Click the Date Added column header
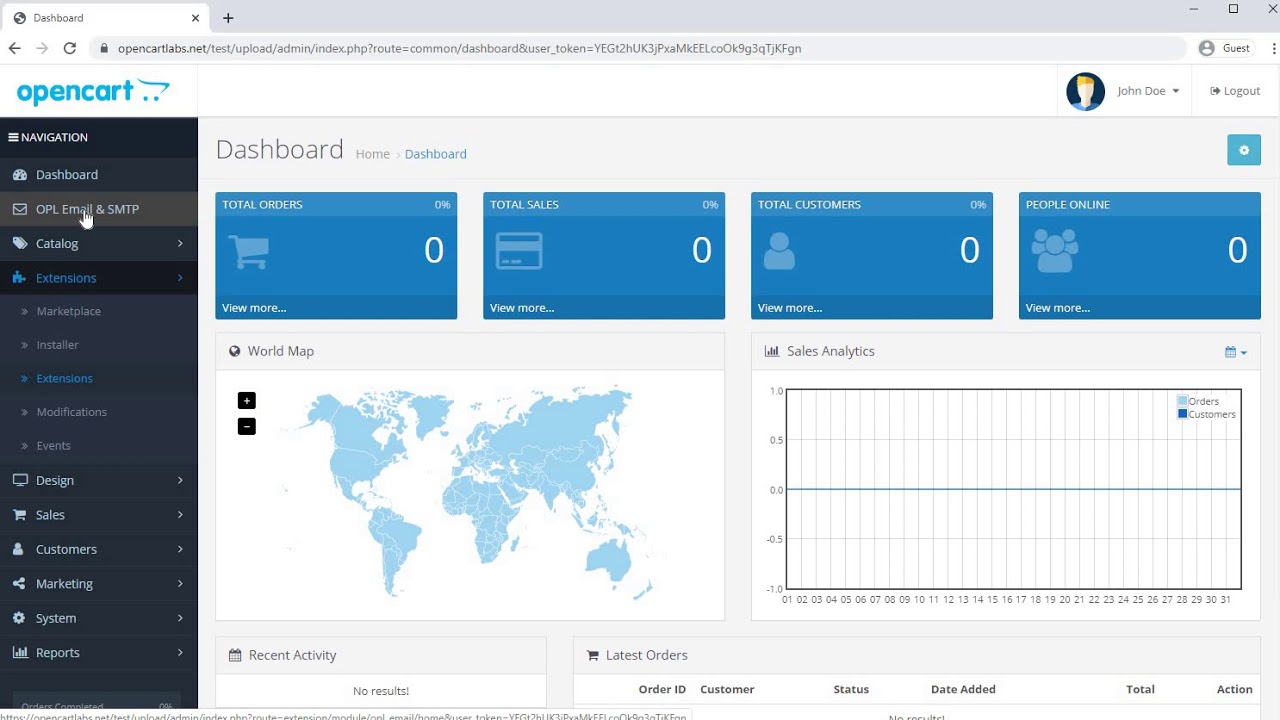 point(963,689)
